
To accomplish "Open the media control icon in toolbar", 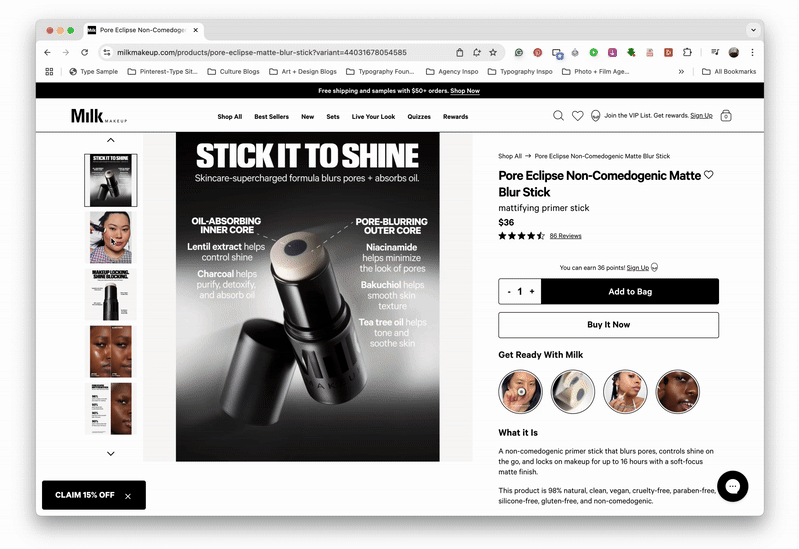I will point(715,53).
